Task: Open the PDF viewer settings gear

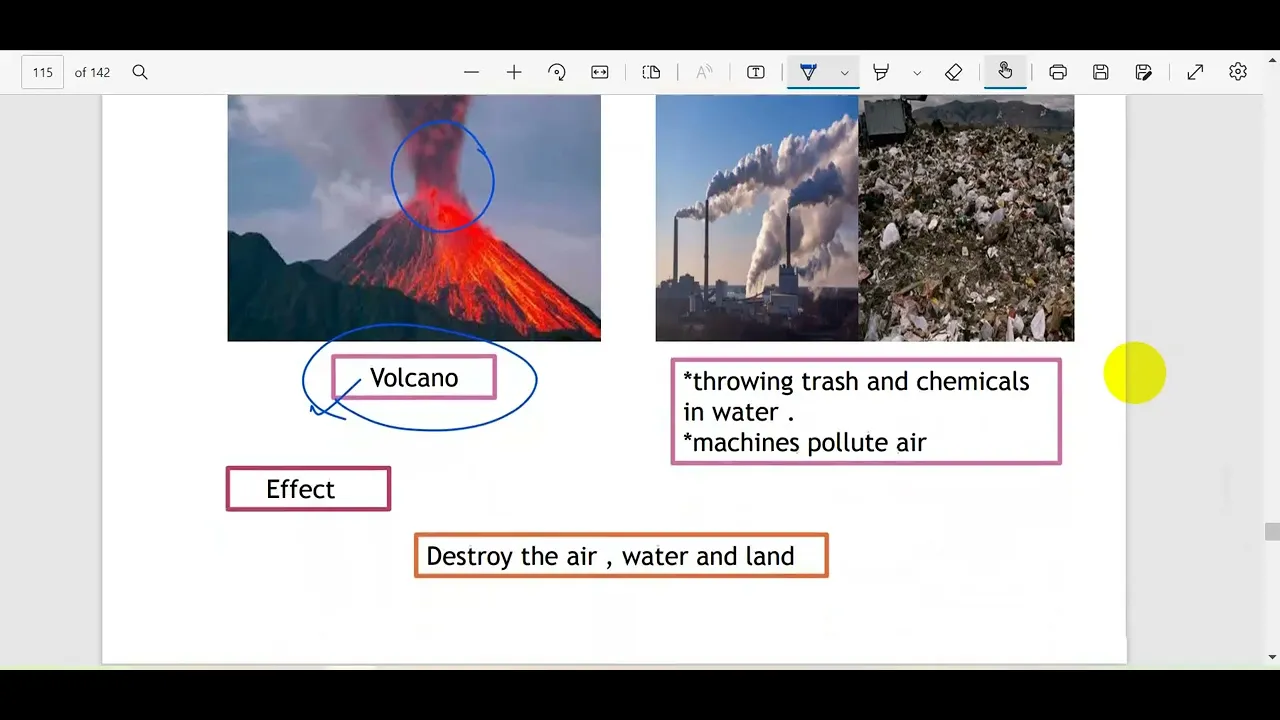Action: point(1238,72)
